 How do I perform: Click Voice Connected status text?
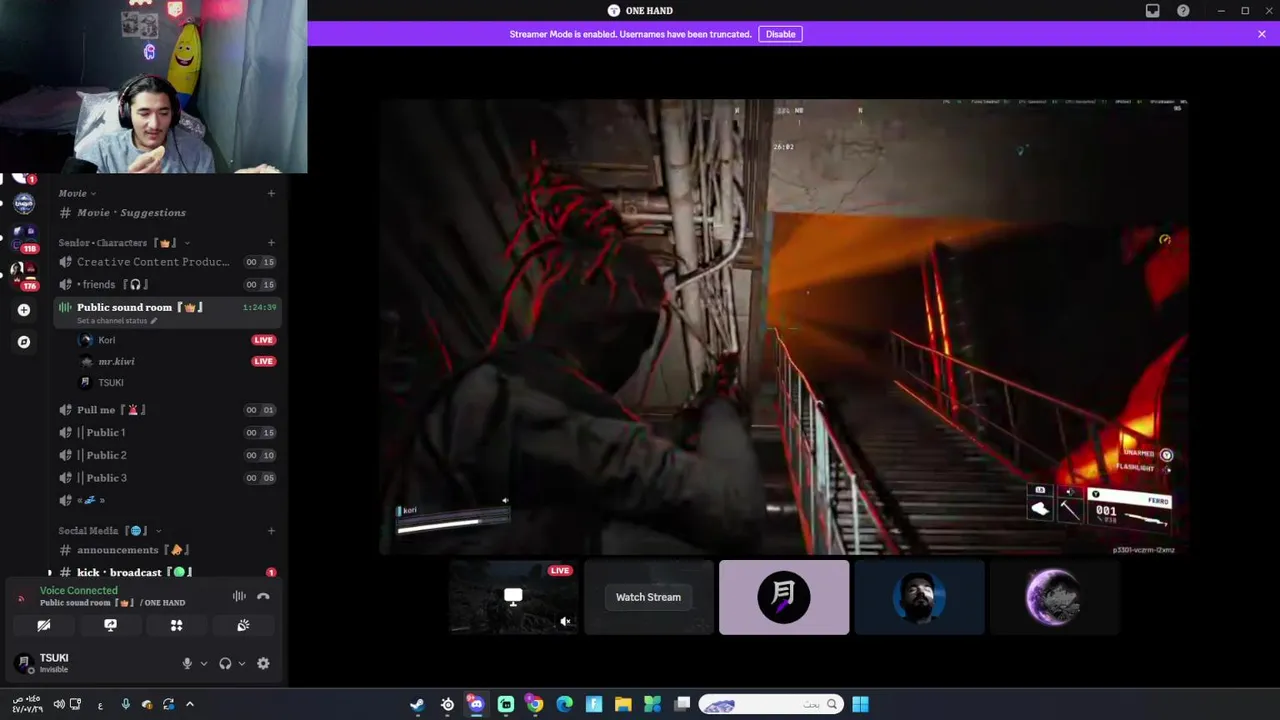coord(78,590)
